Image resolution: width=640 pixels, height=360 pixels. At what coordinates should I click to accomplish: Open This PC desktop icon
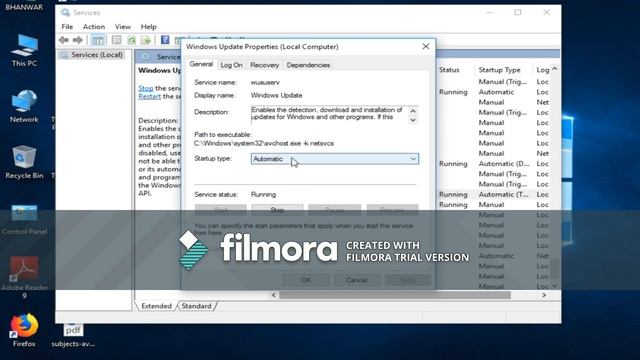click(24, 51)
